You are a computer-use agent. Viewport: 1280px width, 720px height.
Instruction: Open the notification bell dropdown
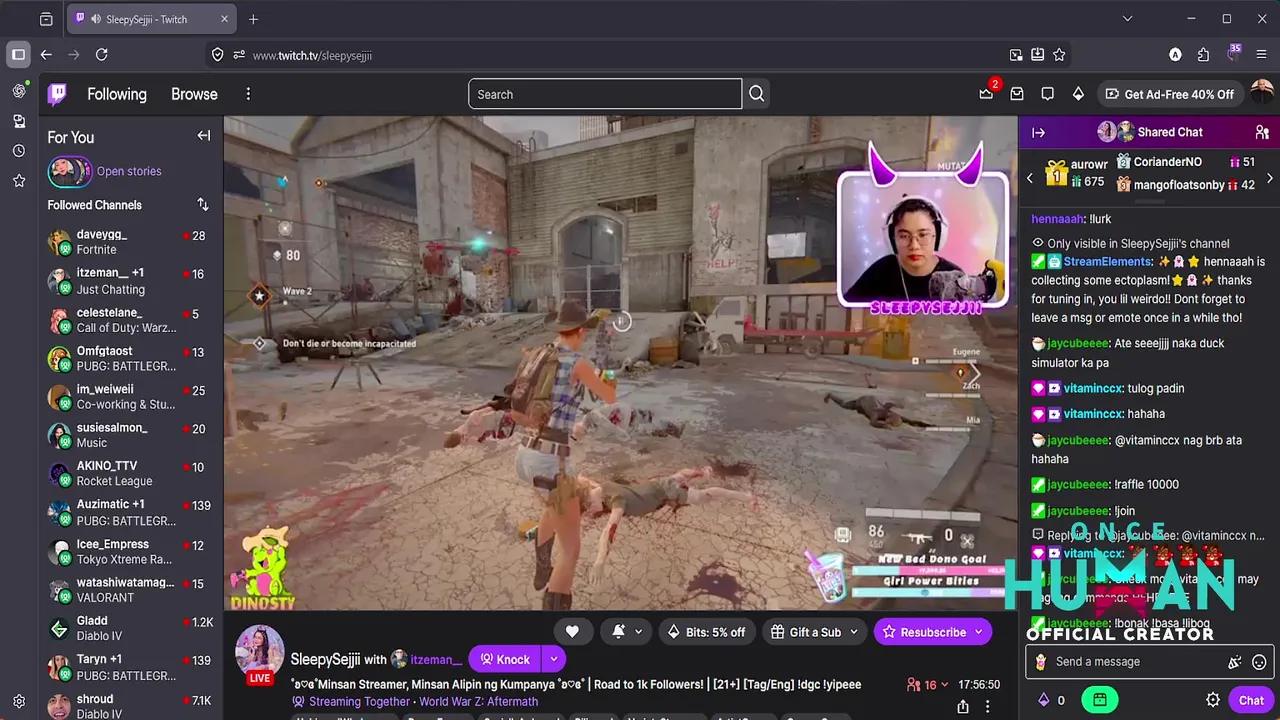(626, 632)
